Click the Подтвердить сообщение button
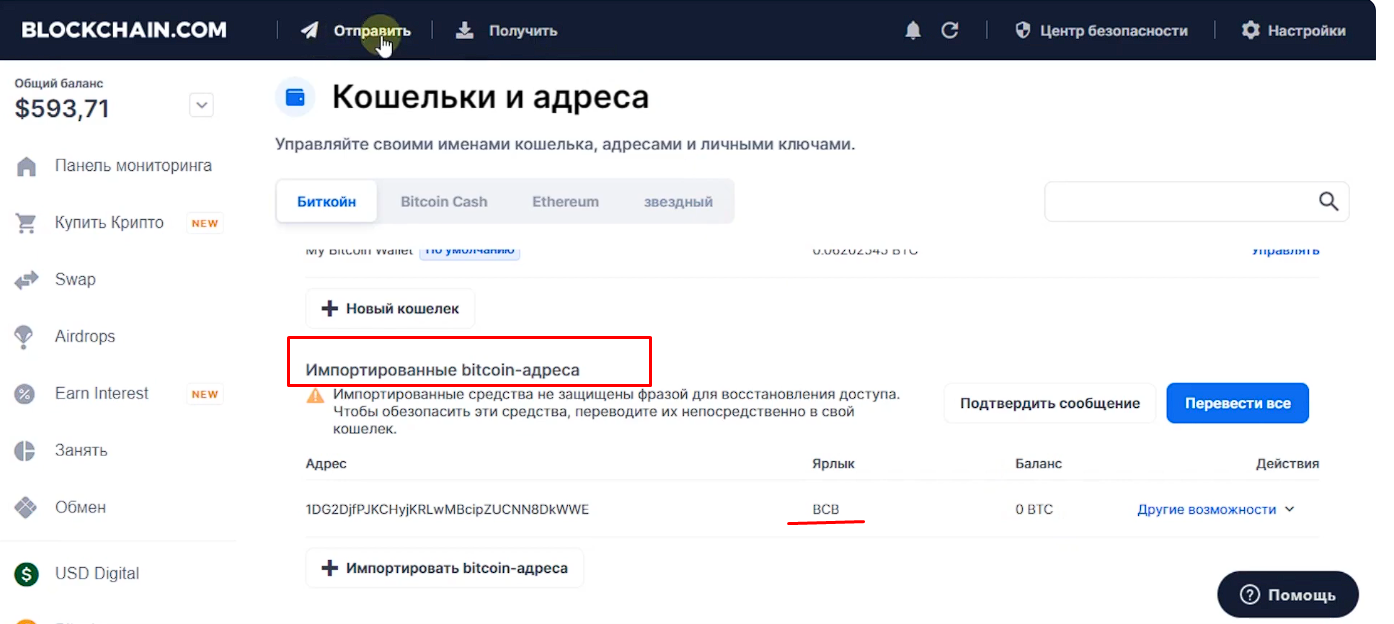The height and width of the screenshot is (624, 1394). click(x=1050, y=403)
